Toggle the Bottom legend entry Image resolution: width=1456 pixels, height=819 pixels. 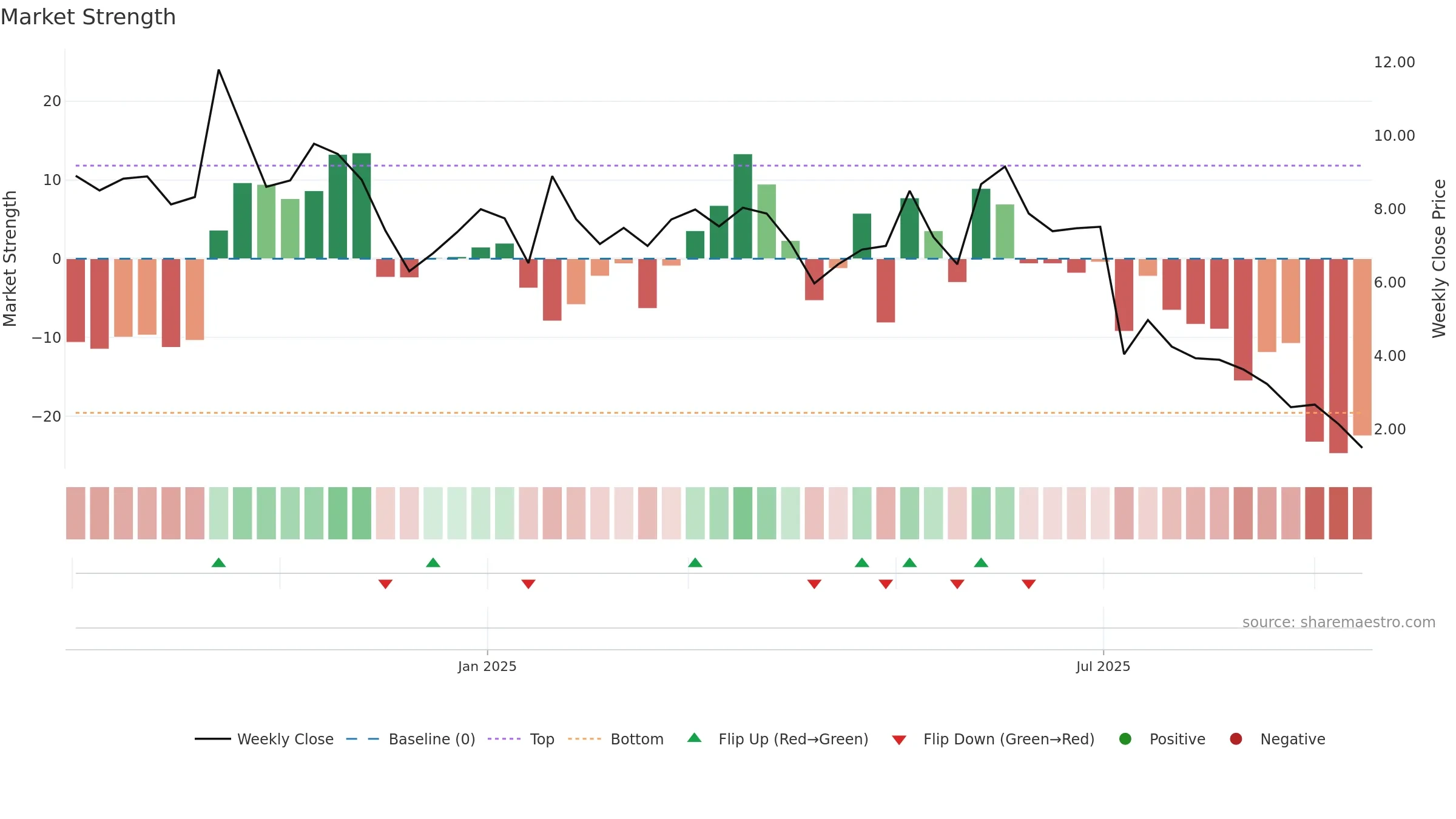(616, 739)
